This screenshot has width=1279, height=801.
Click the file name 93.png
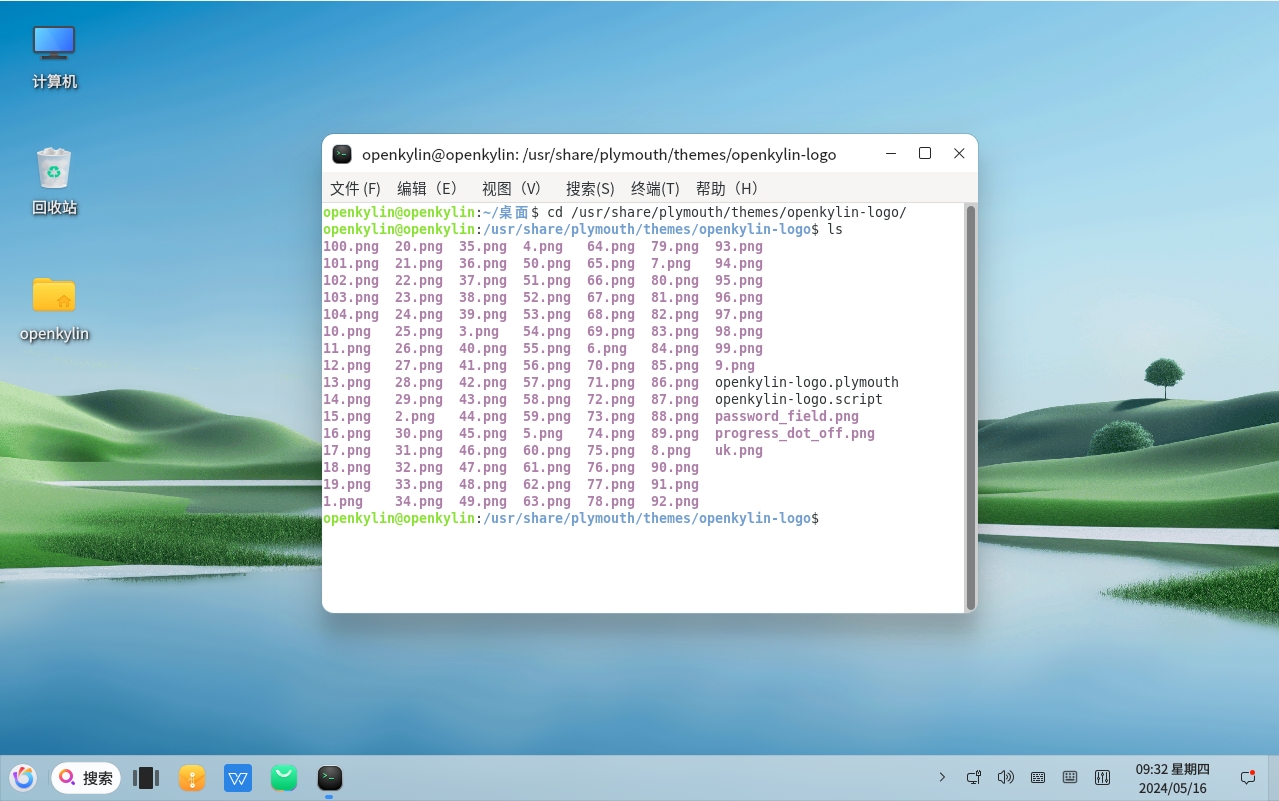738,246
